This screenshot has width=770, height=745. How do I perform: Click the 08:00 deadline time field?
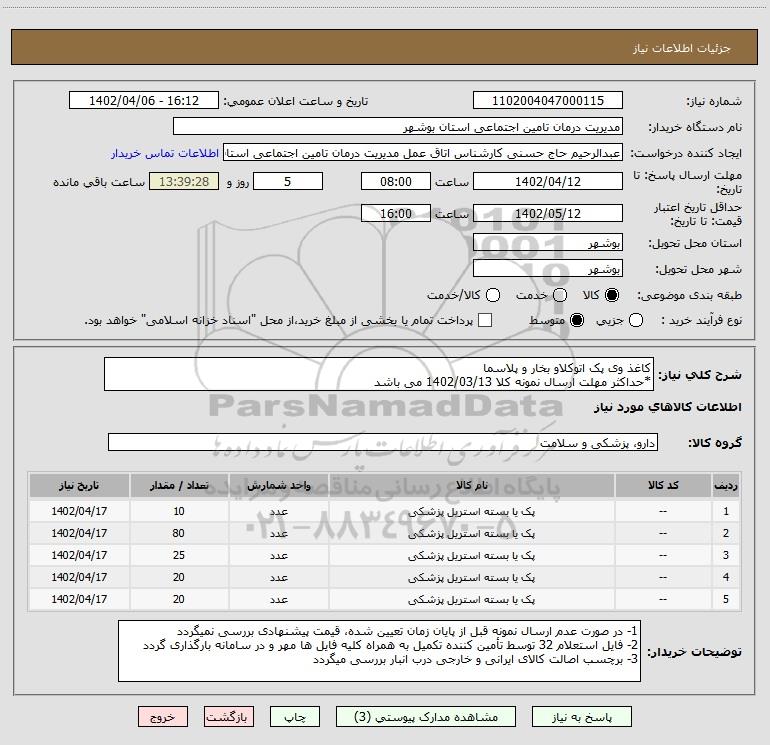(x=396, y=181)
